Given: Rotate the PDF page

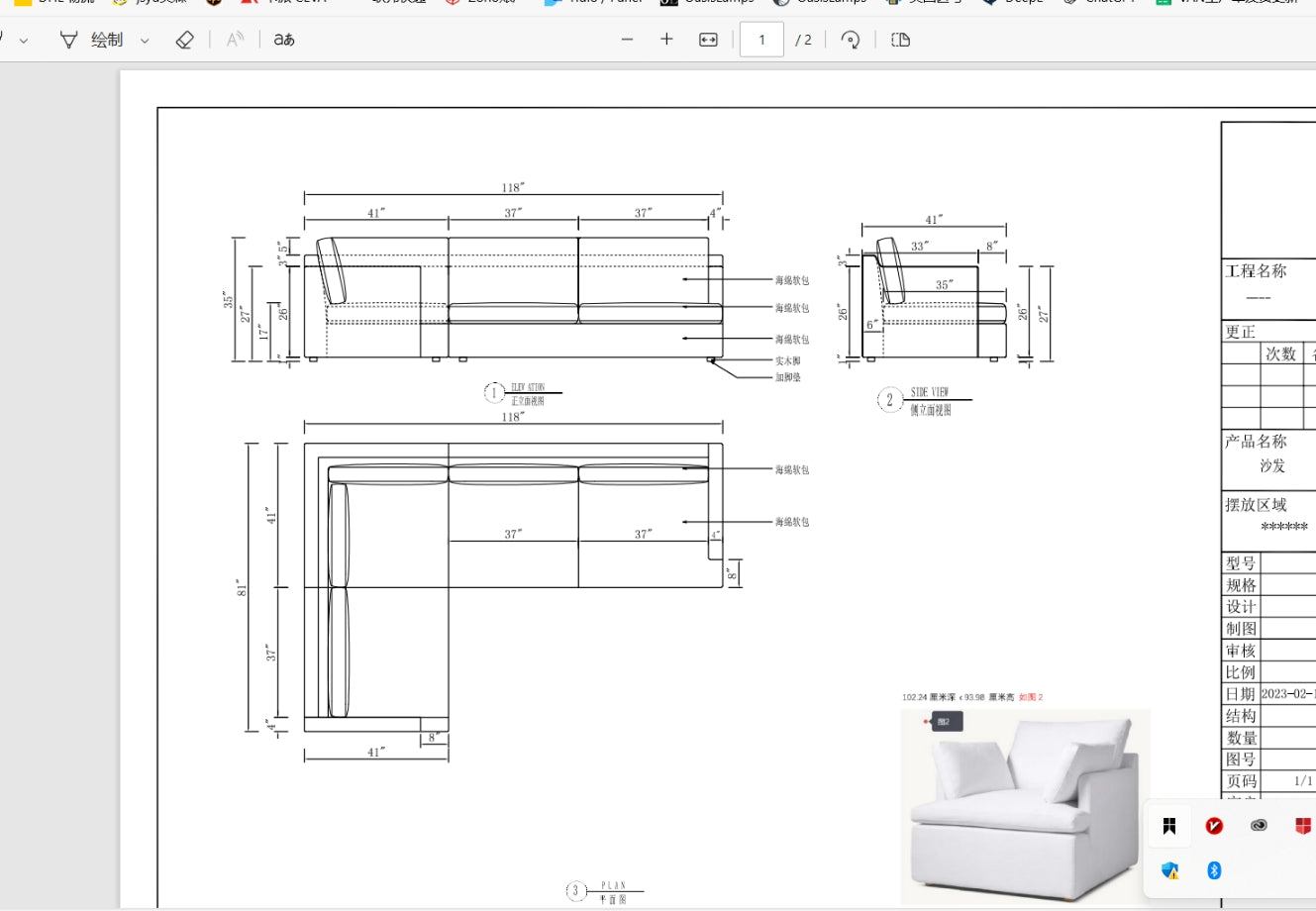Looking at the screenshot, I should 851,40.
